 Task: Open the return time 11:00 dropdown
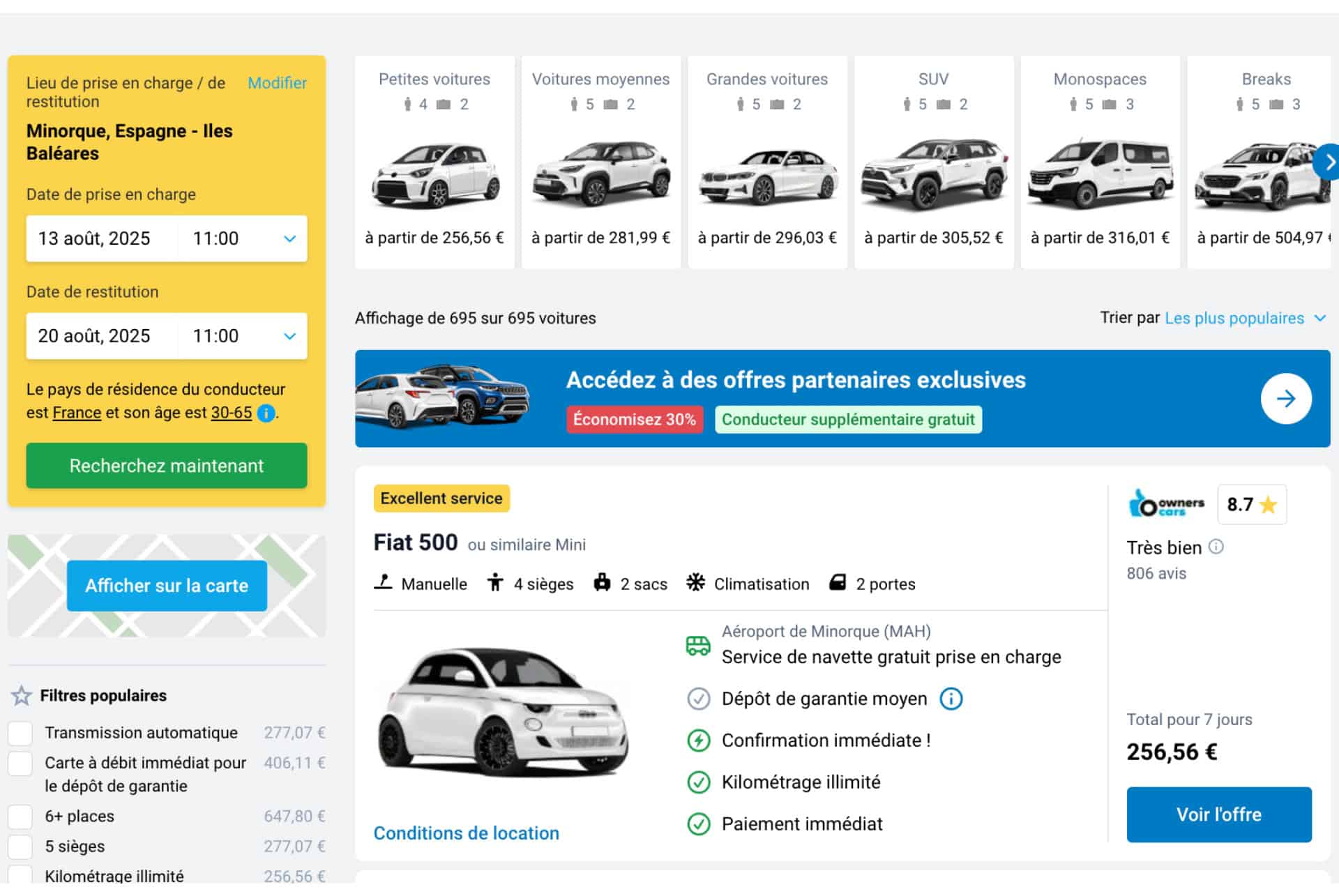click(x=243, y=336)
